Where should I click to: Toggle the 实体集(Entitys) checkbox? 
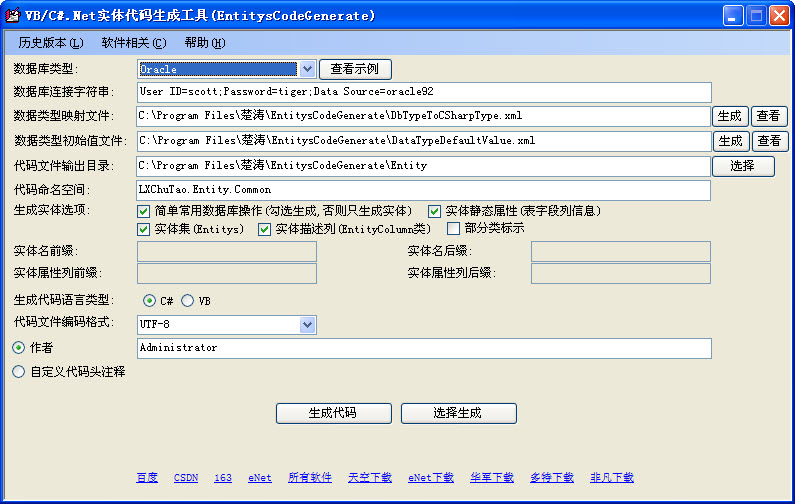pos(143,229)
